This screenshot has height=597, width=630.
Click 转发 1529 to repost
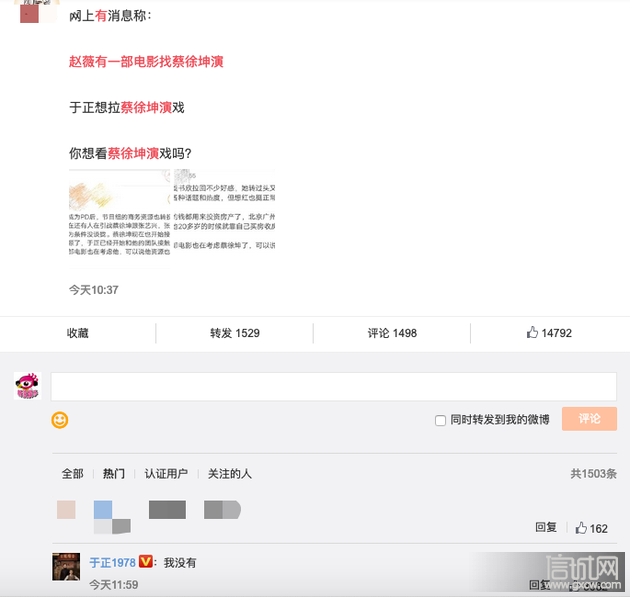(235, 333)
